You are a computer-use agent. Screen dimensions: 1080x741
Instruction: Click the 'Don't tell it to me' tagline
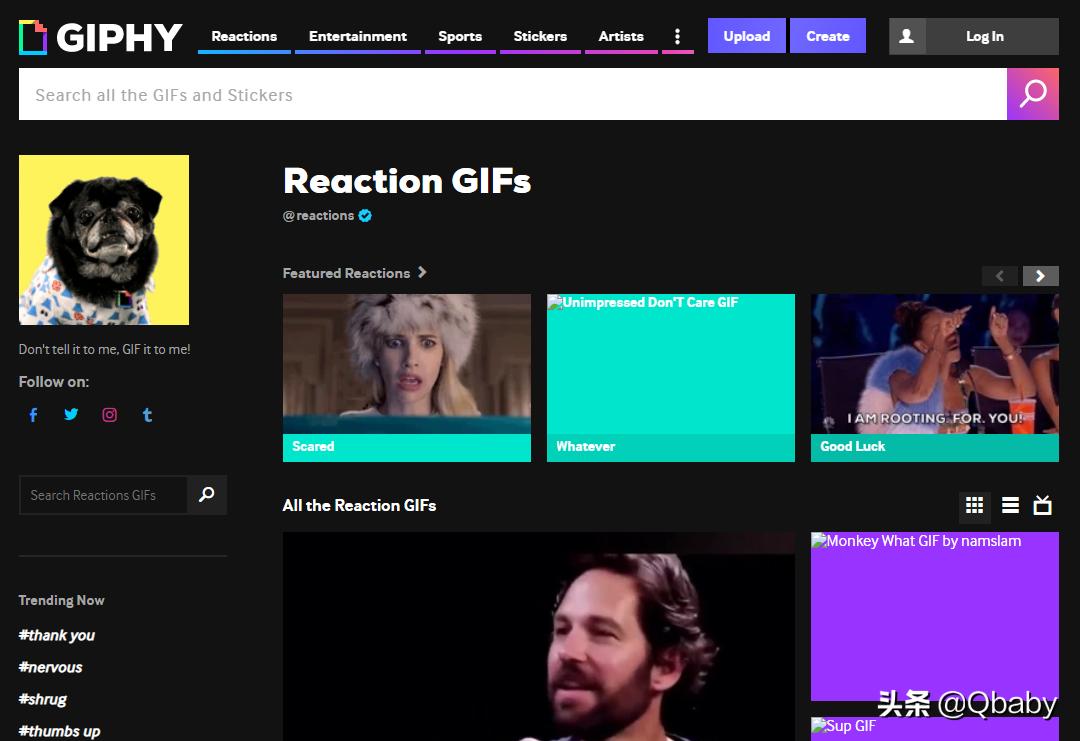coord(105,349)
